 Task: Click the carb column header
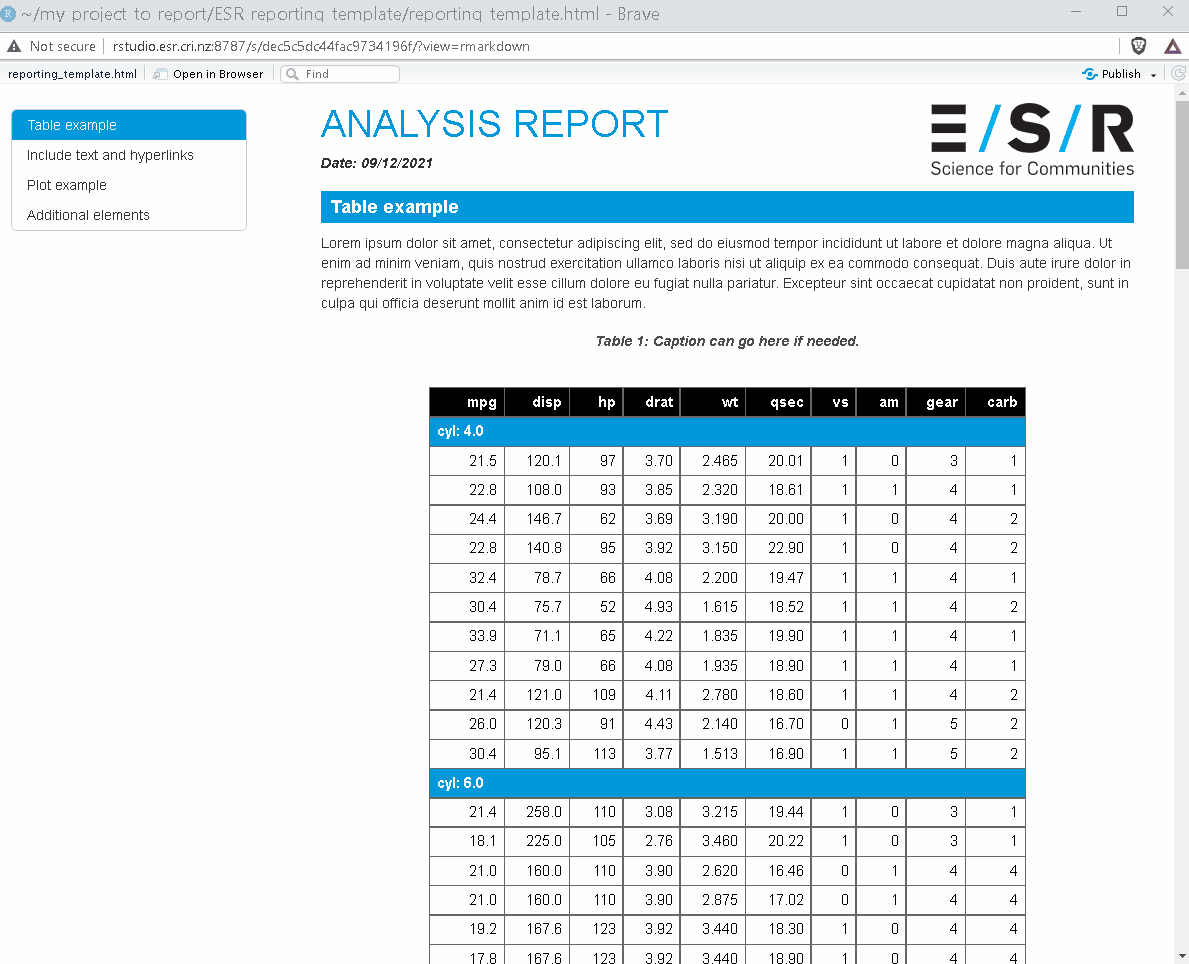996,402
